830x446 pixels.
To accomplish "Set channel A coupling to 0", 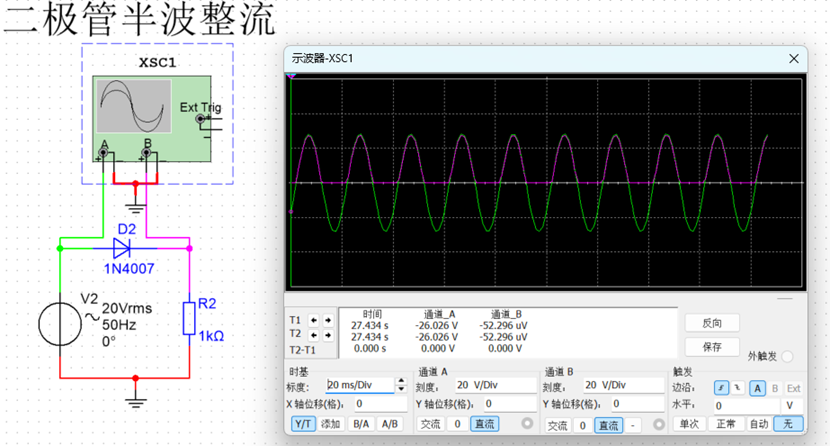I will (x=457, y=424).
